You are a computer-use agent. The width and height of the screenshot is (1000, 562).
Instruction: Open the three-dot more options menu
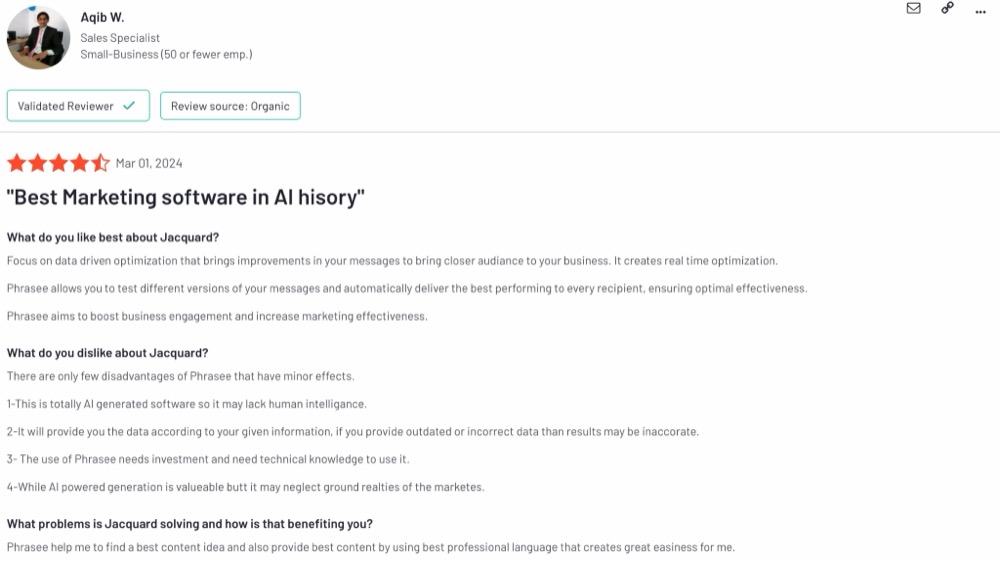pos(980,11)
